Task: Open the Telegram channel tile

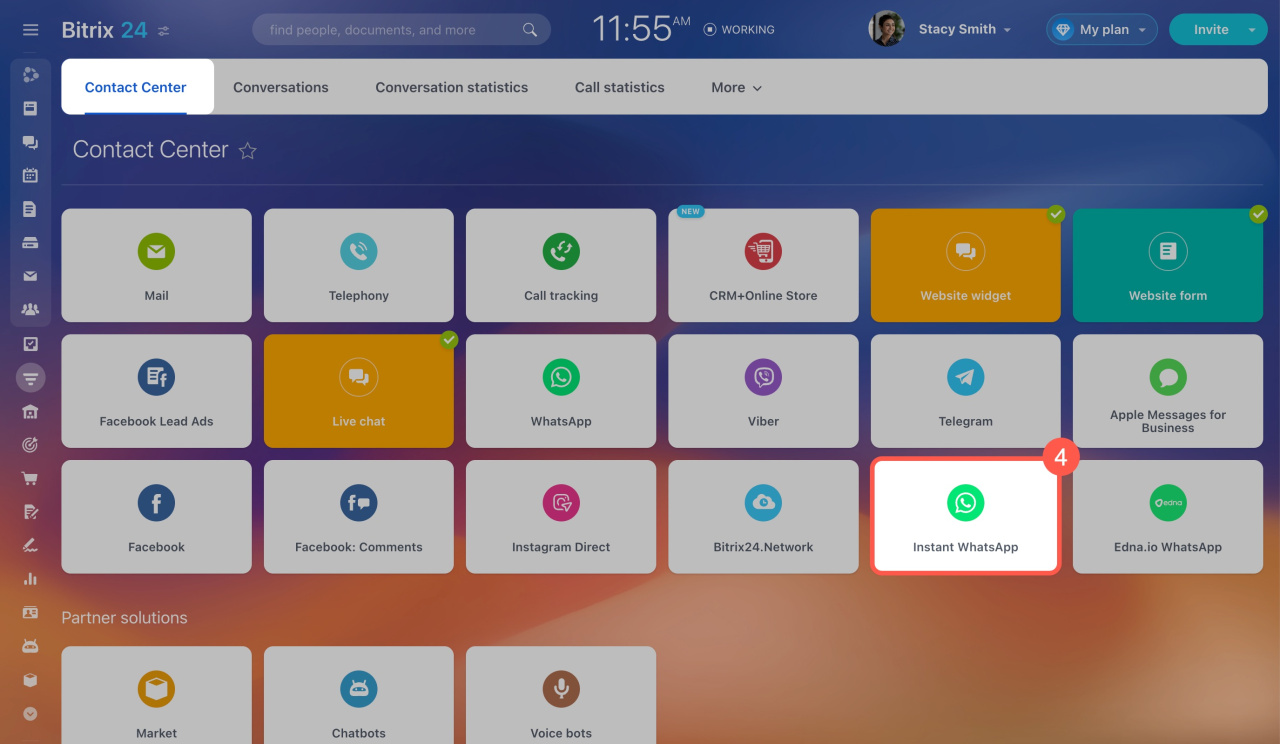Action: 966,391
